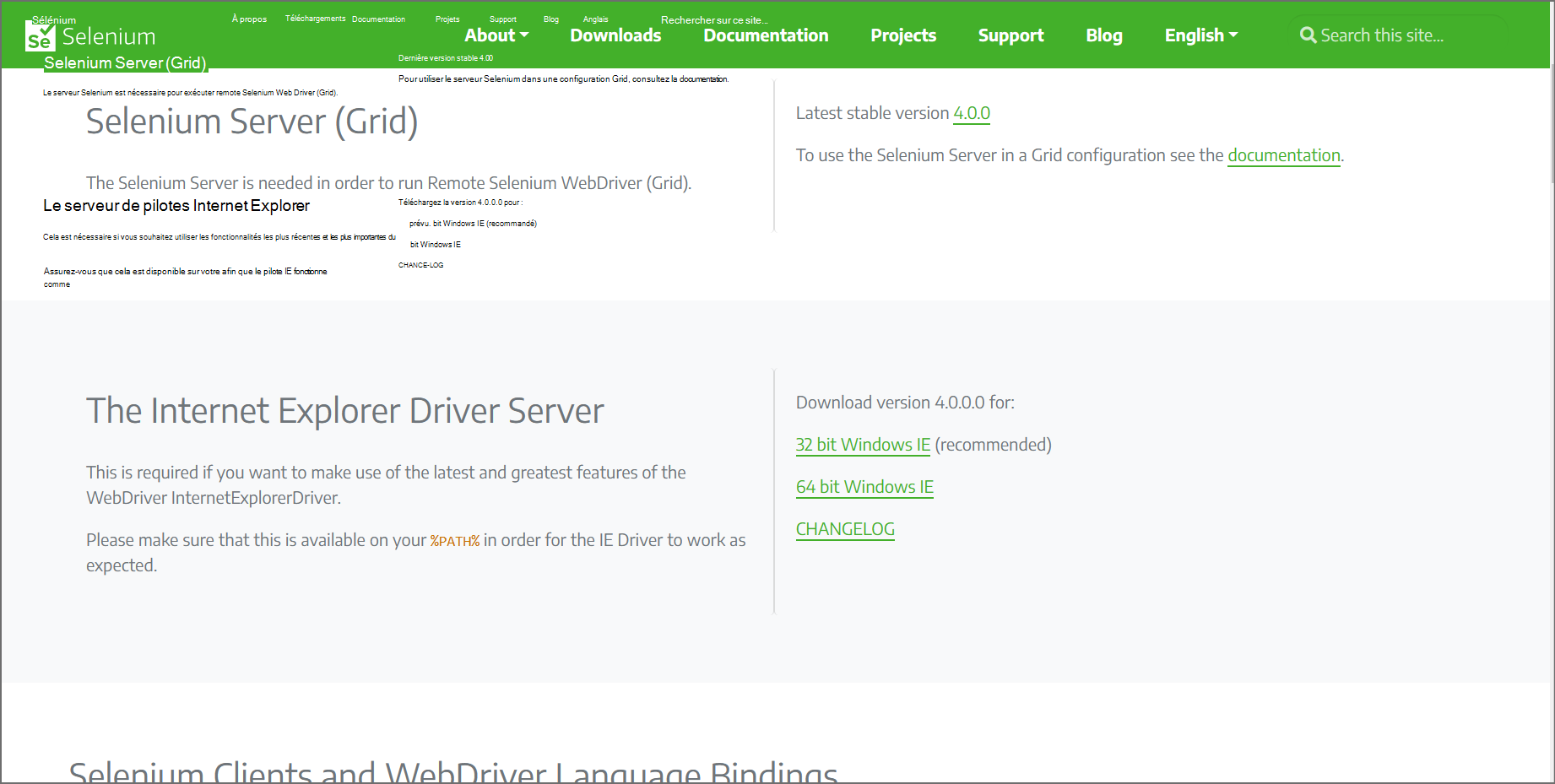The width and height of the screenshot is (1555, 784).
Task: Select Projects in the navigation bar
Action: [x=903, y=35]
